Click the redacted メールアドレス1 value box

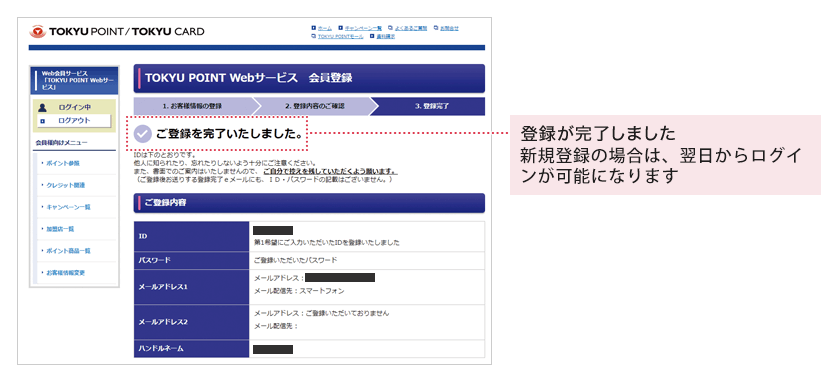340,278
